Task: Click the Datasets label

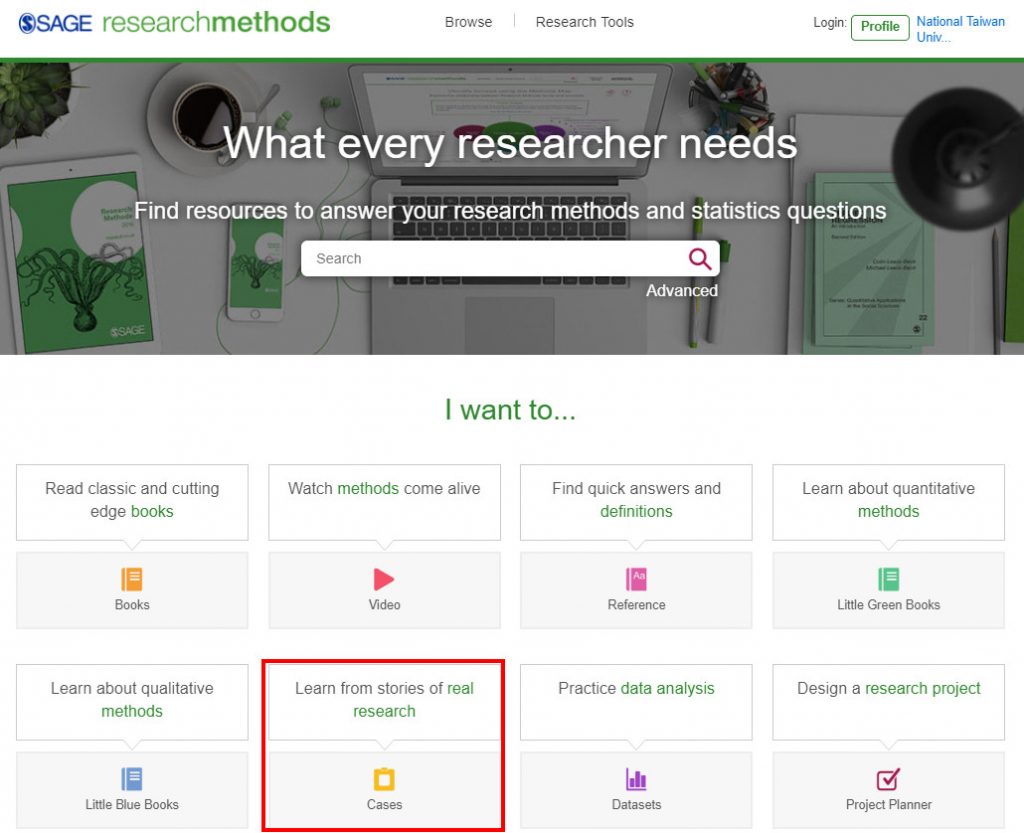Action: pos(636,804)
